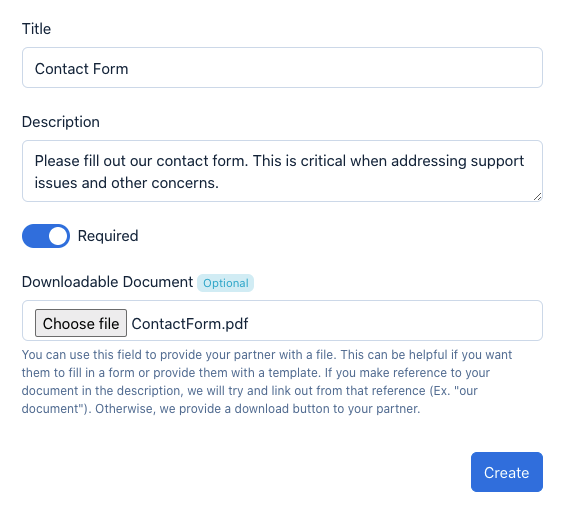575x516 pixels.
Task: Click the Description label
Action: tap(61, 122)
